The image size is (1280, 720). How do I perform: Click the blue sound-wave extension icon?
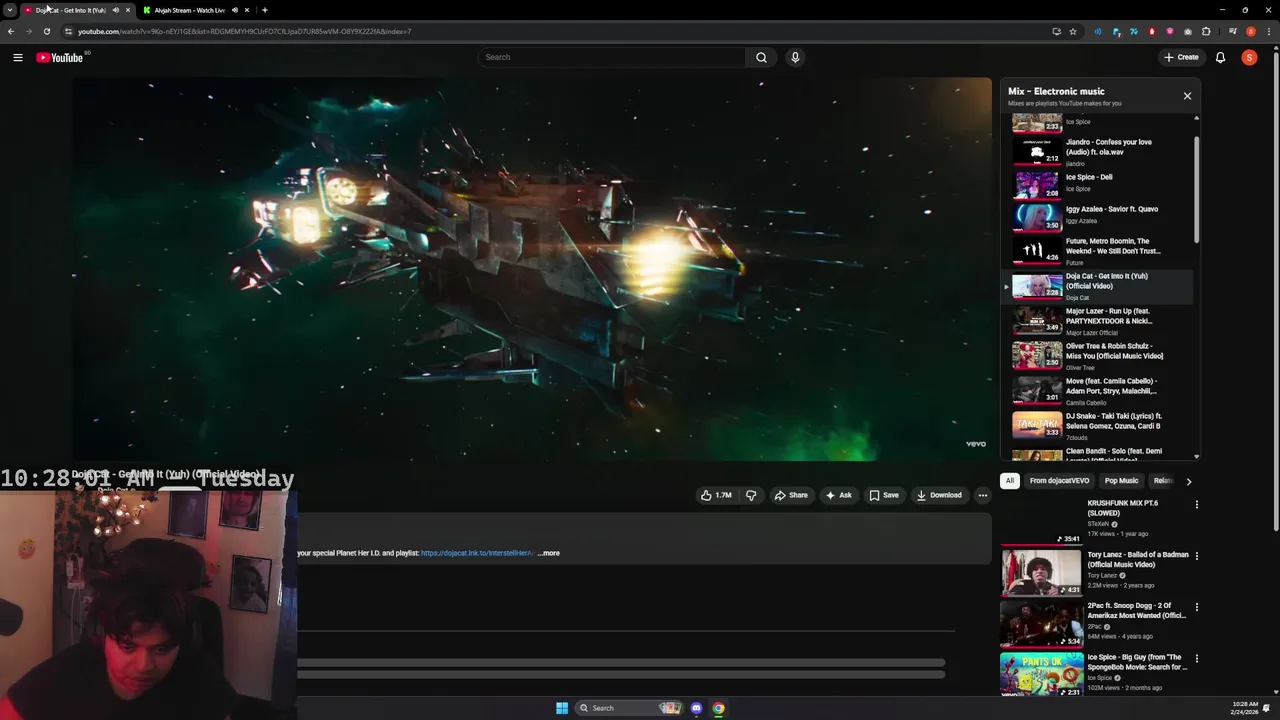click(x=1098, y=31)
